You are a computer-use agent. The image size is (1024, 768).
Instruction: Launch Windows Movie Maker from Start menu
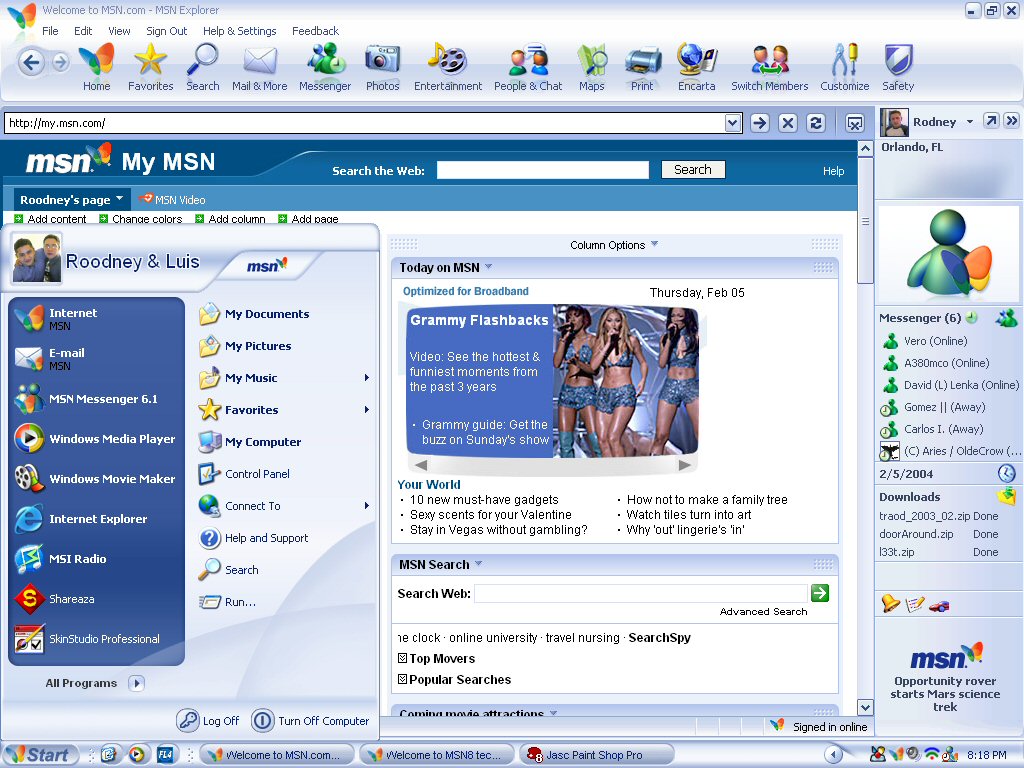pos(97,479)
